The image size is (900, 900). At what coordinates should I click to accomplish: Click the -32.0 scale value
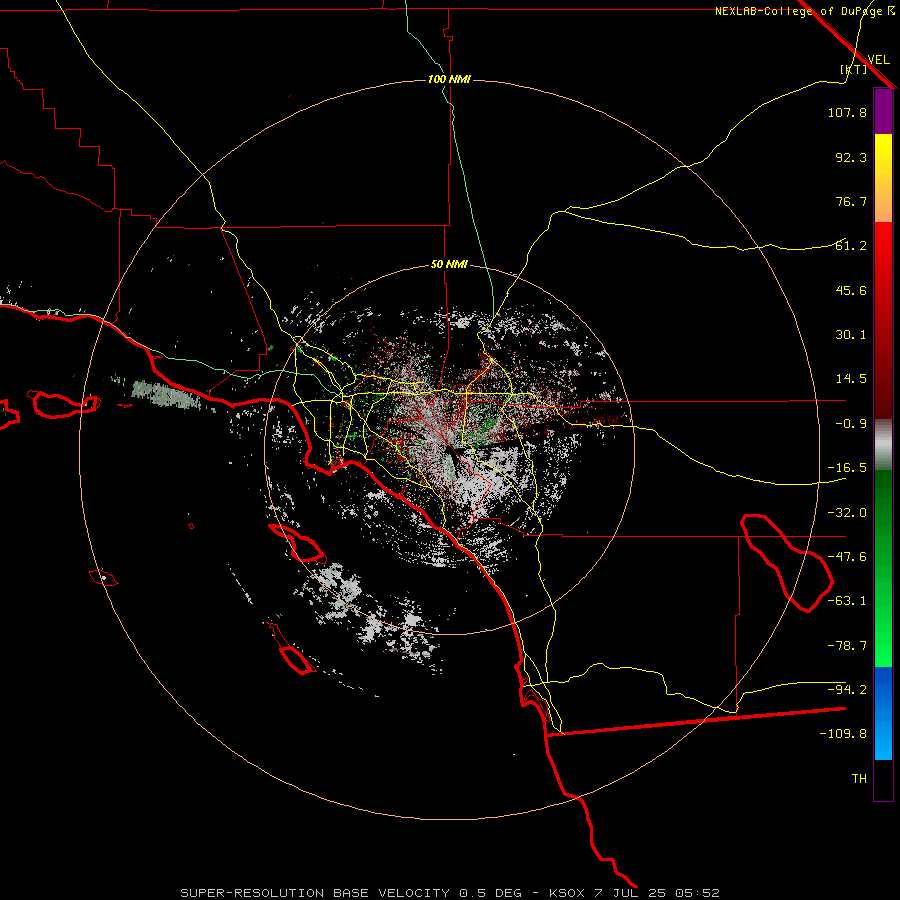click(847, 513)
